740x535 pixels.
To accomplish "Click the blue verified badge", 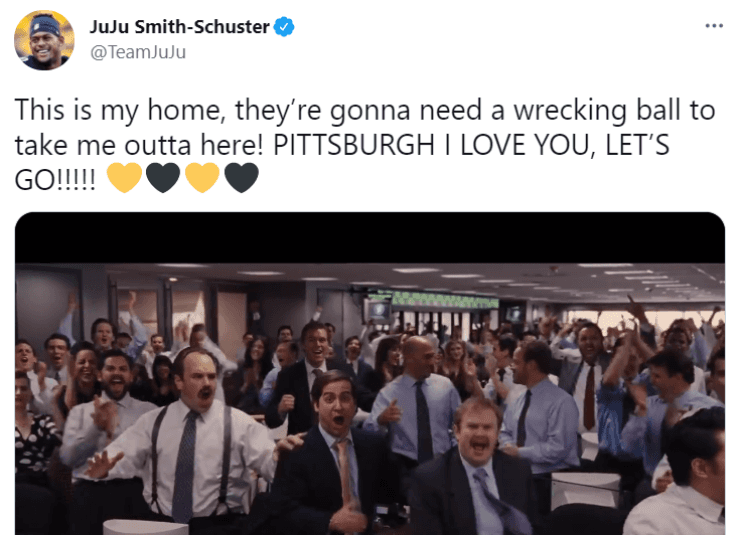I will pos(284,27).
